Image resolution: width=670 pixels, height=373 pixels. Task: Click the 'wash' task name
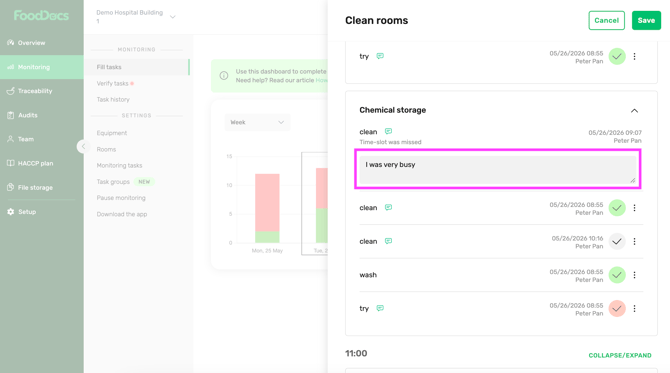(368, 275)
